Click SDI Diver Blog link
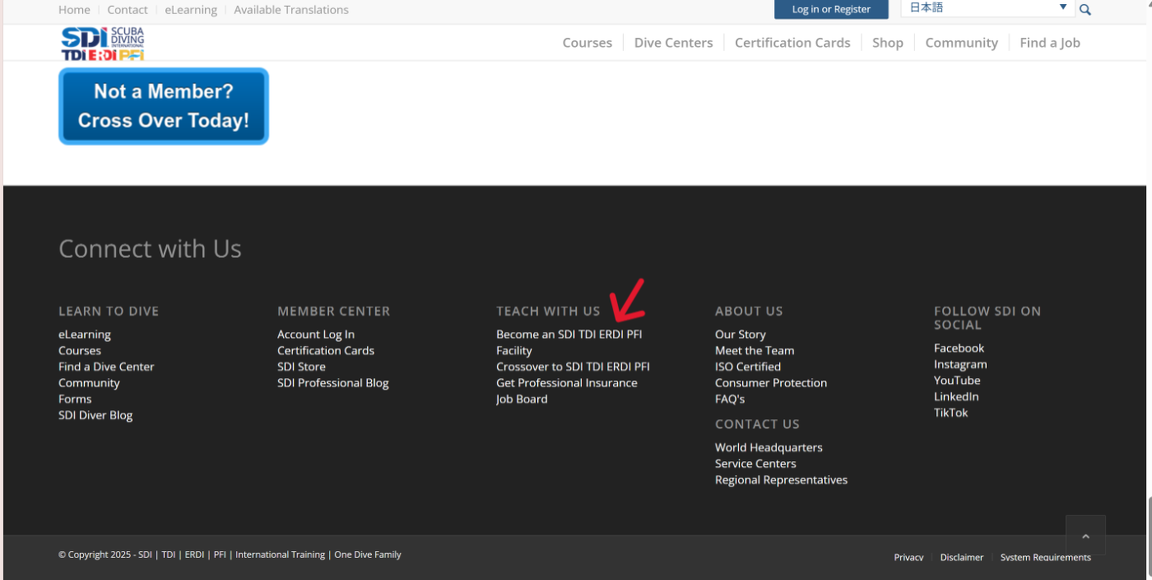The height and width of the screenshot is (580, 1152). pyautogui.click(x=96, y=415)
